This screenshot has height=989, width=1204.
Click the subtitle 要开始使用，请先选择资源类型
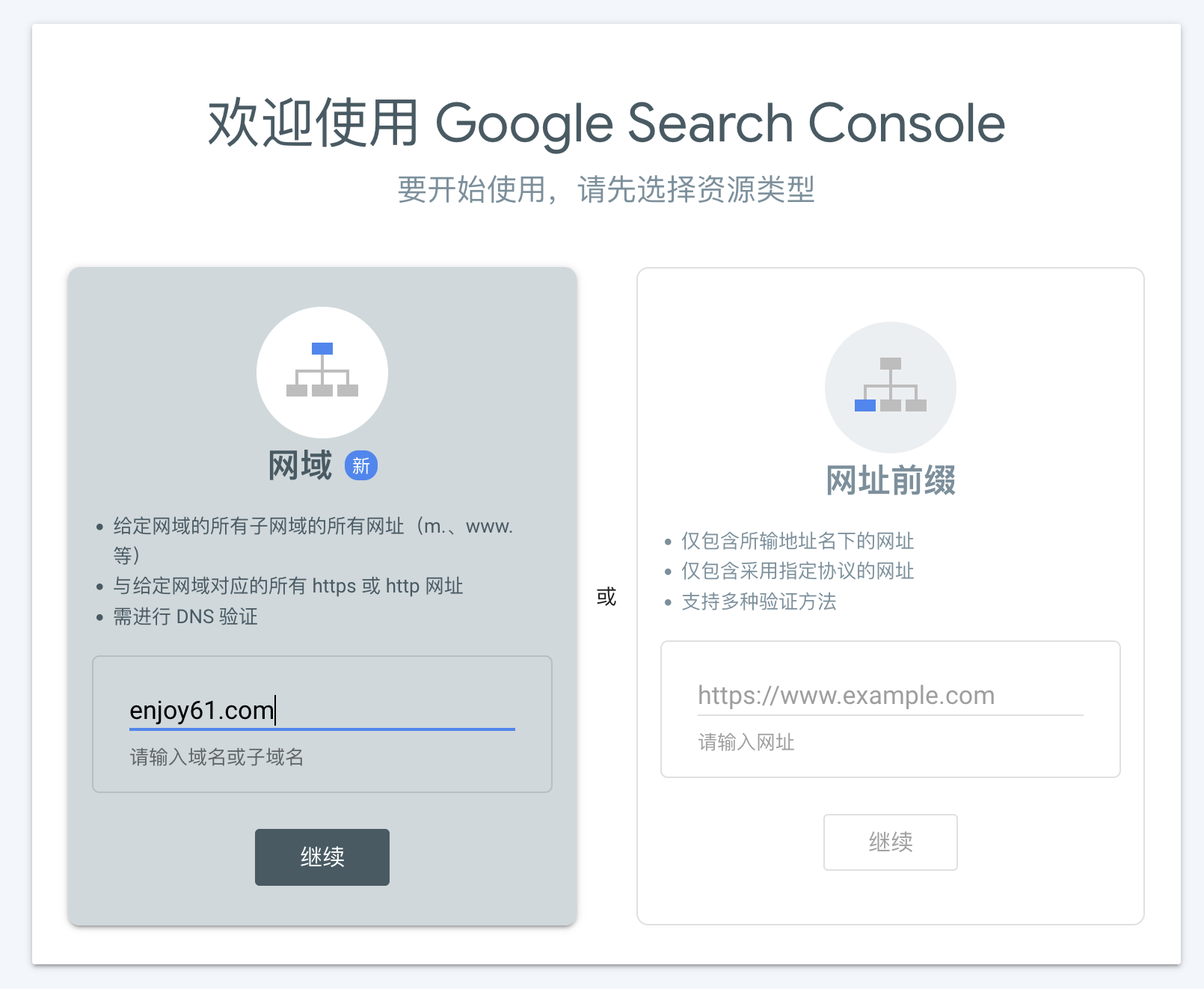606,189
